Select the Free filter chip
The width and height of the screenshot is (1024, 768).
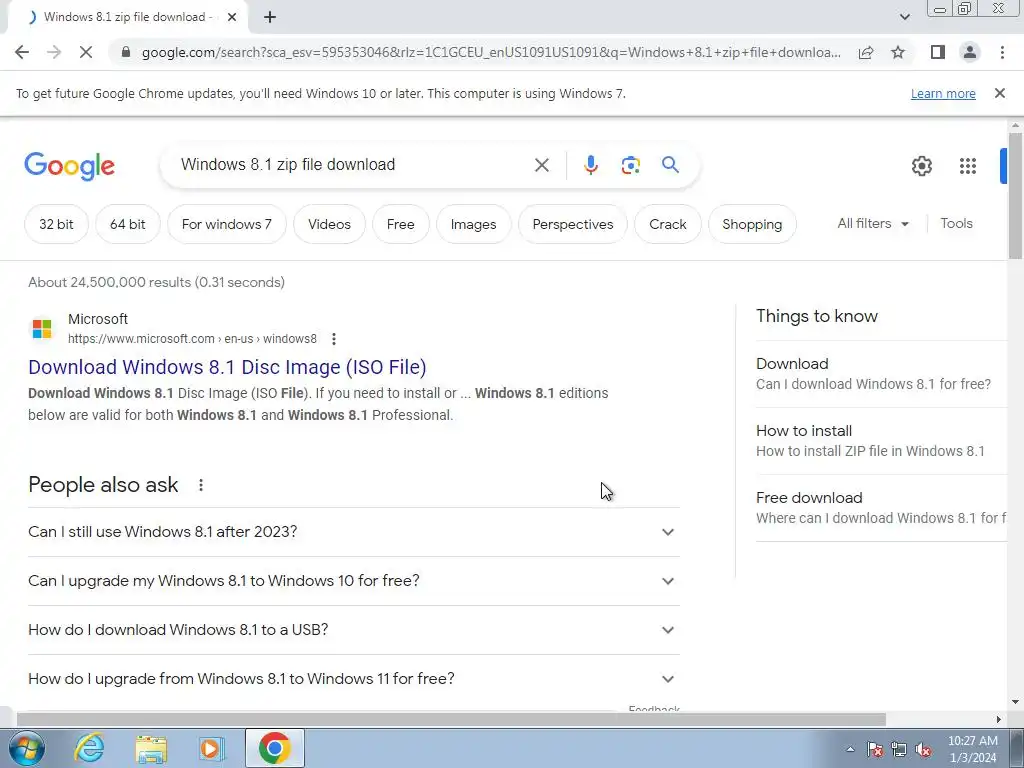pos(400,224)
